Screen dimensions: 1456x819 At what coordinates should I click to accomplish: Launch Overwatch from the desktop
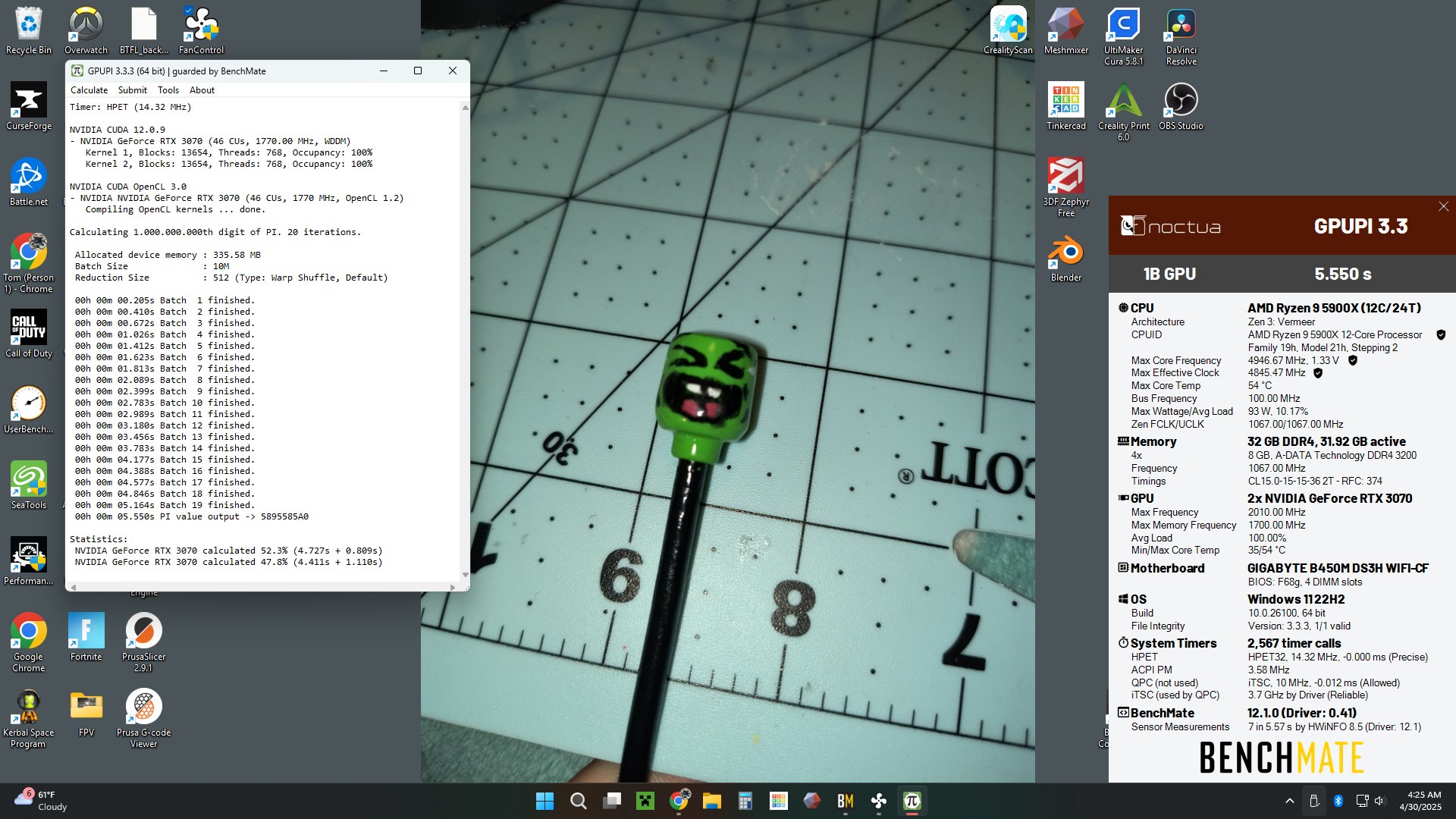pyautogui.click(x=86, y=30)
